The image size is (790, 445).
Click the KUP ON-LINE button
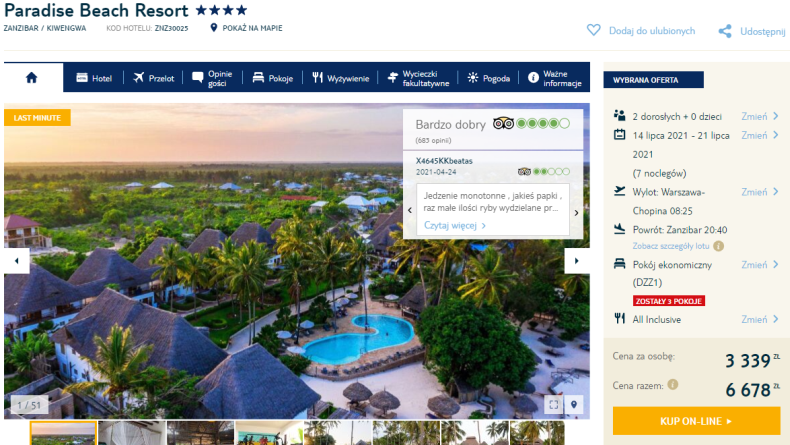tap(696, 421)
